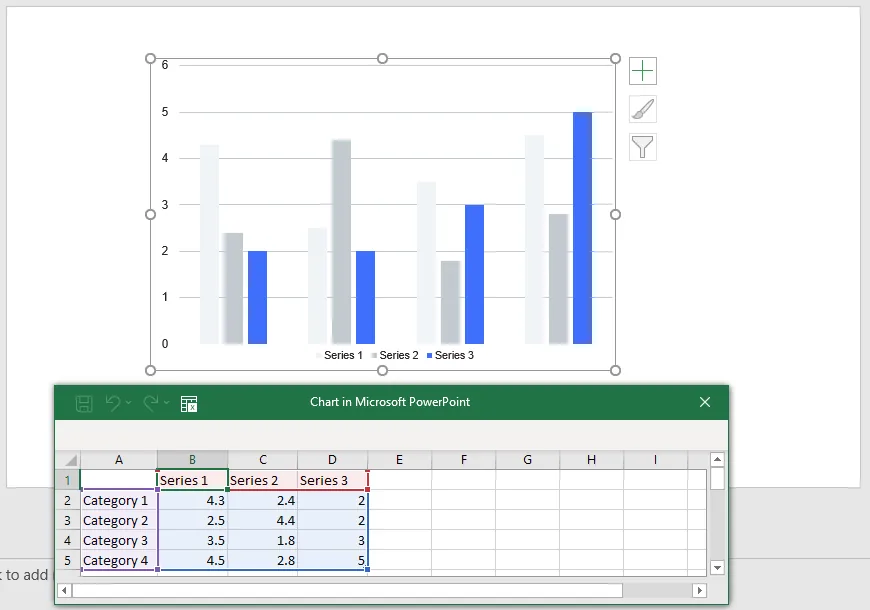
Task: Select the cell with value 5
Action: click(x=332, y=561)
